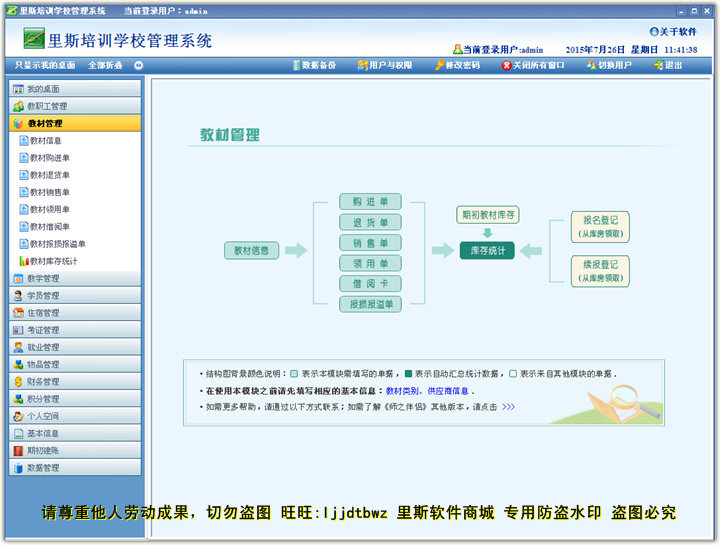Open 基本信息 sidebar section
Image resolution: width=720 pixels, height=545 pixels.
(x=75, y=433)
